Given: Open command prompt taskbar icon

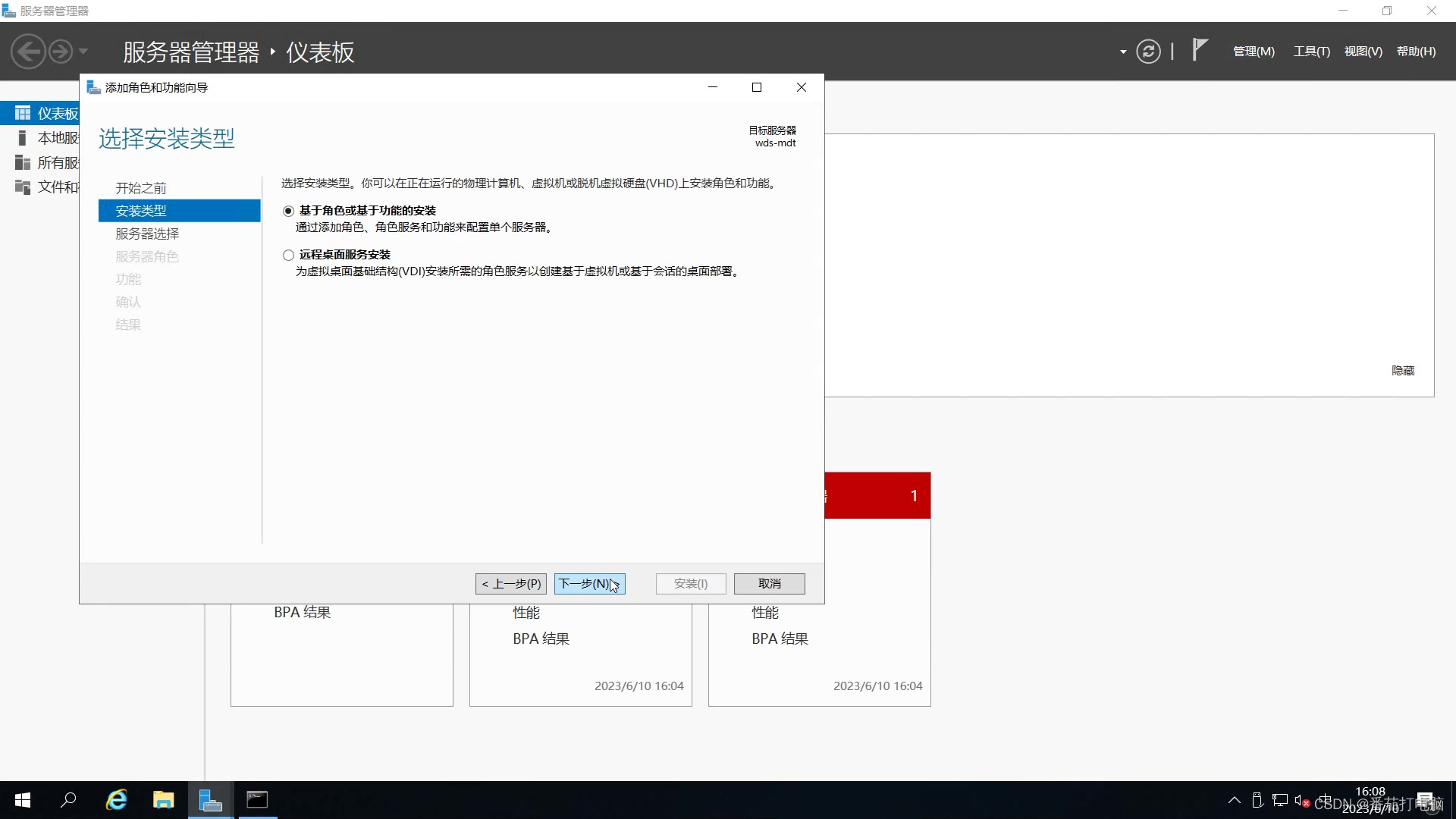Looking at the screenshot, I should point(257,800).
